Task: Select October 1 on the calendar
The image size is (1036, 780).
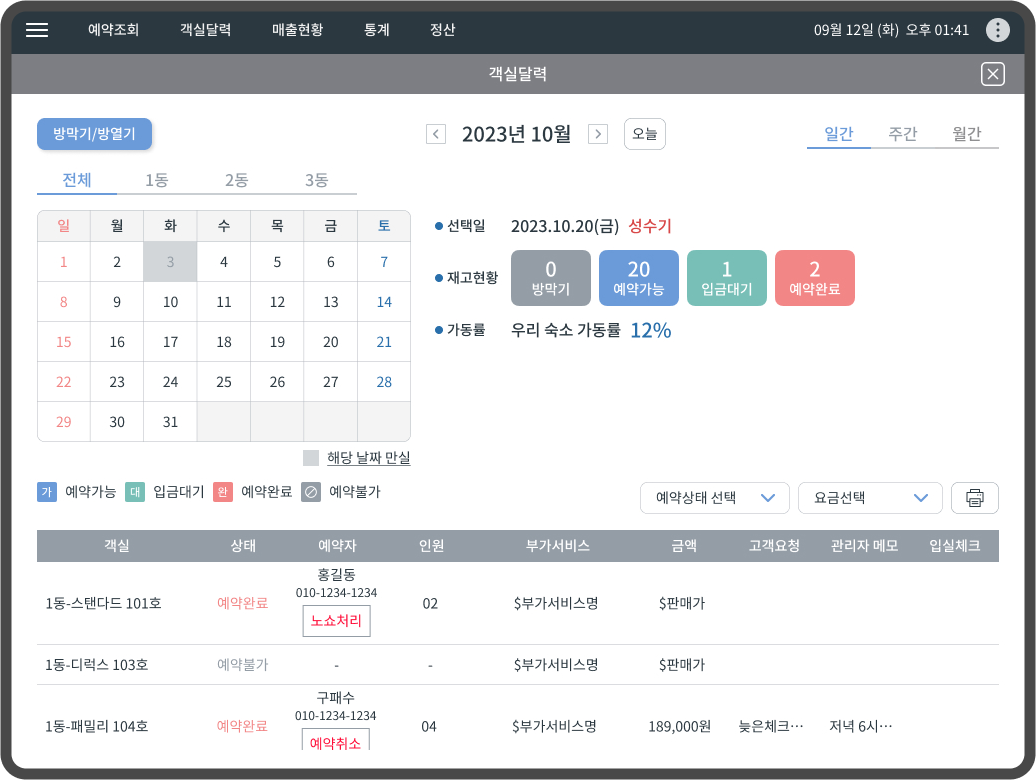Action: click(x=63, y=262)
